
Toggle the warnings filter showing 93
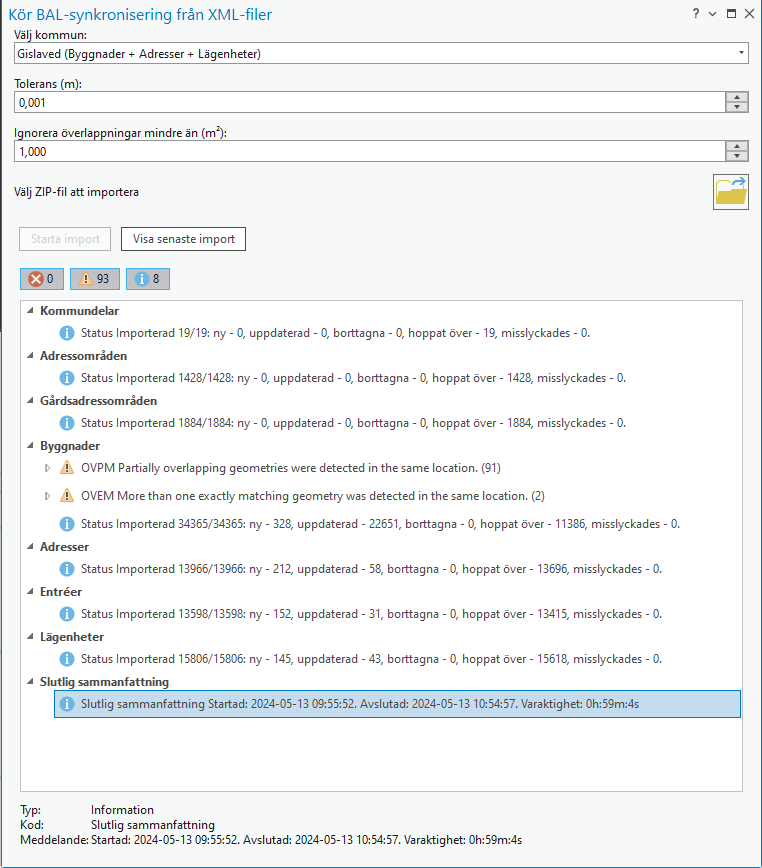coord(95,279)
